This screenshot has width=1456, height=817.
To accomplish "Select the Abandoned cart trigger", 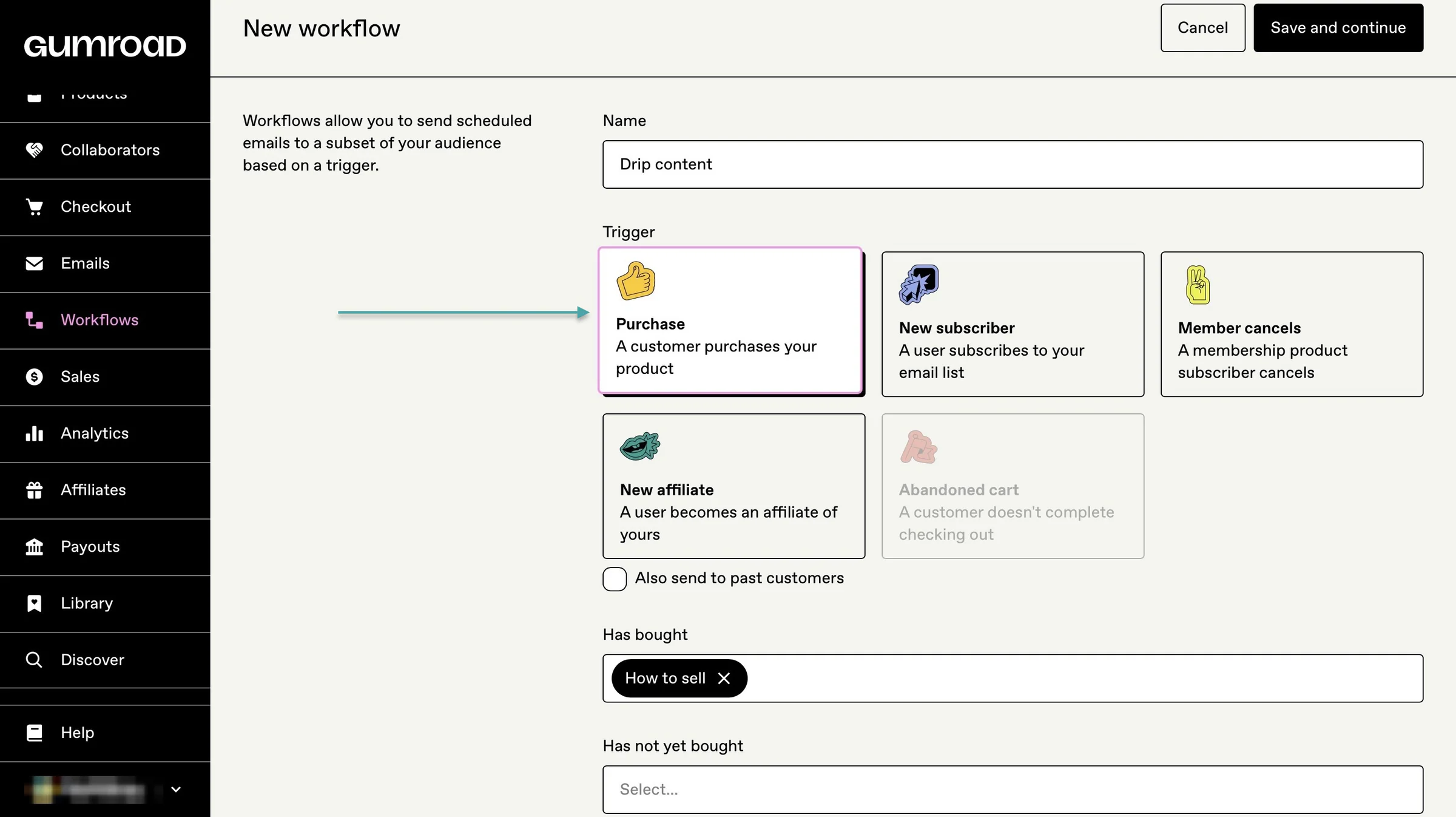I will tap(1013, 486).
